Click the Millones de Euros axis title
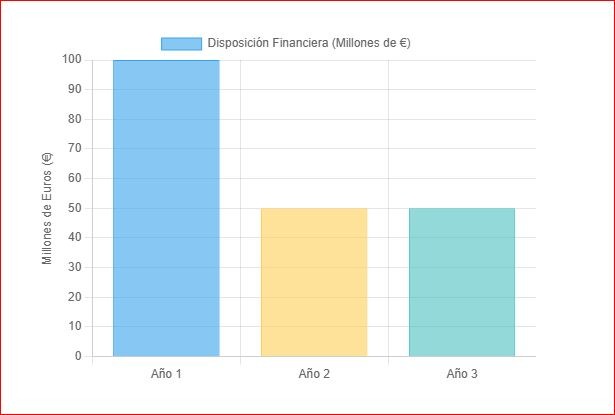The width and height of the screenshot is (615, 415). coord(47,208)
